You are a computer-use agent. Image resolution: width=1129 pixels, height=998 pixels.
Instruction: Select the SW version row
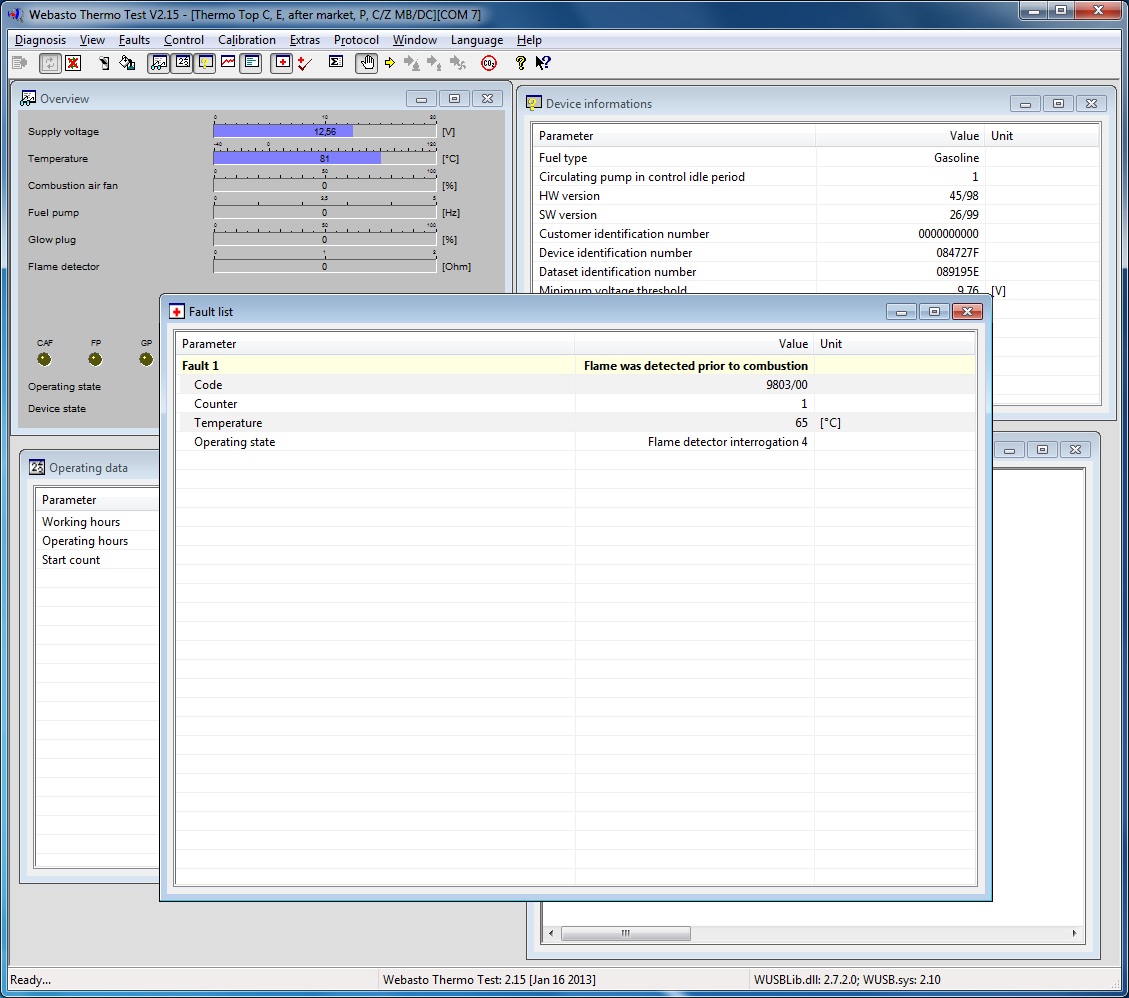pyautogui.click(x=817, y=215)
